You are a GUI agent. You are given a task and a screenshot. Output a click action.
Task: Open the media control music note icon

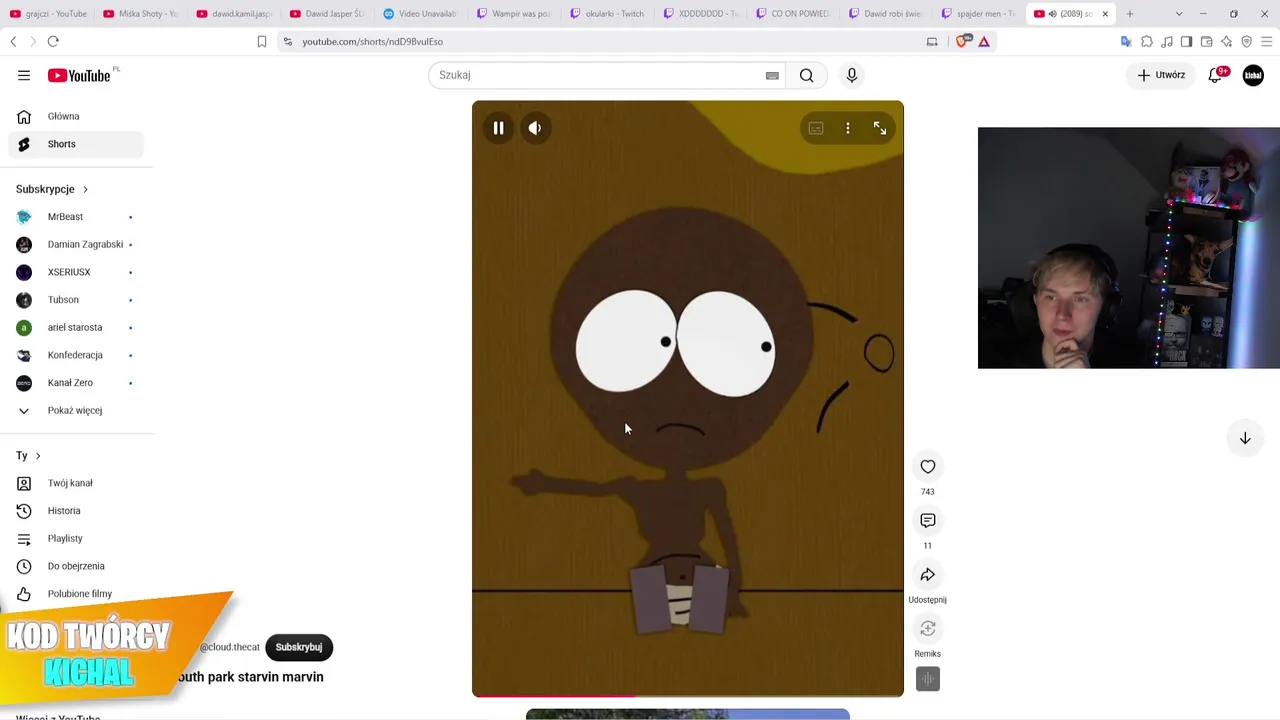click(1167, 42)
